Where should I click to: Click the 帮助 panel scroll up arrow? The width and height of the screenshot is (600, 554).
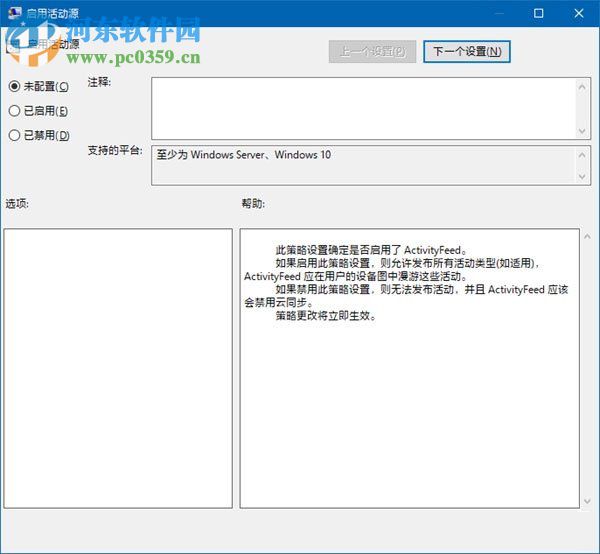(587, 237)
